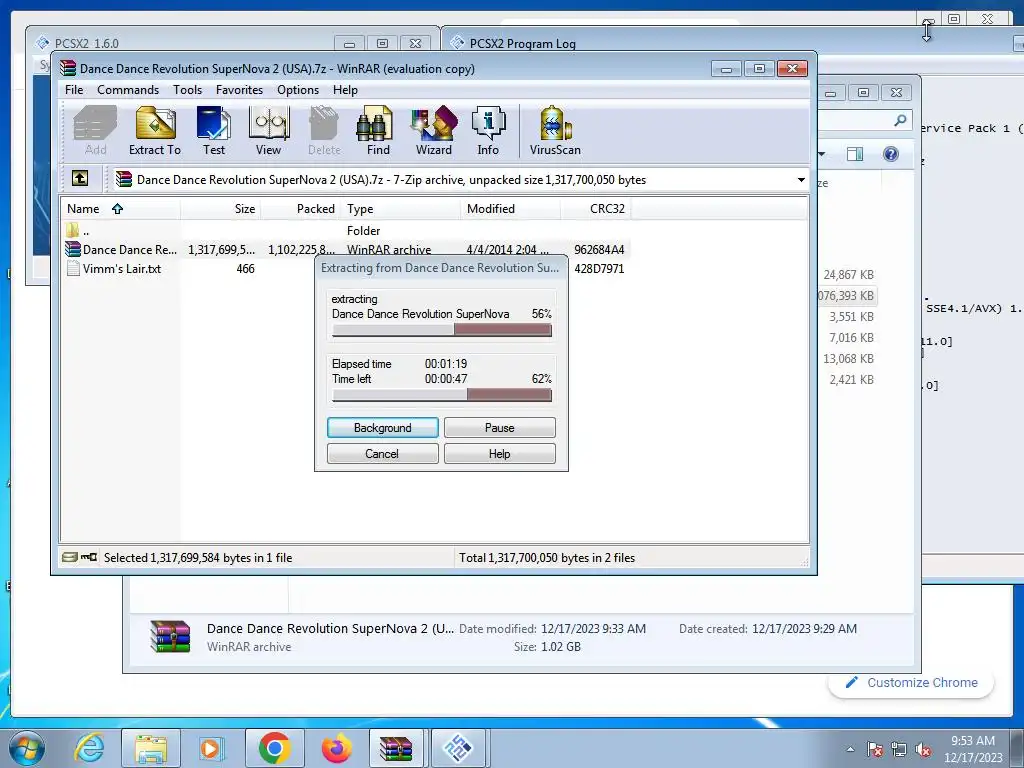
Task: Click the network tray icon
Action: click(x=899, y=750)
